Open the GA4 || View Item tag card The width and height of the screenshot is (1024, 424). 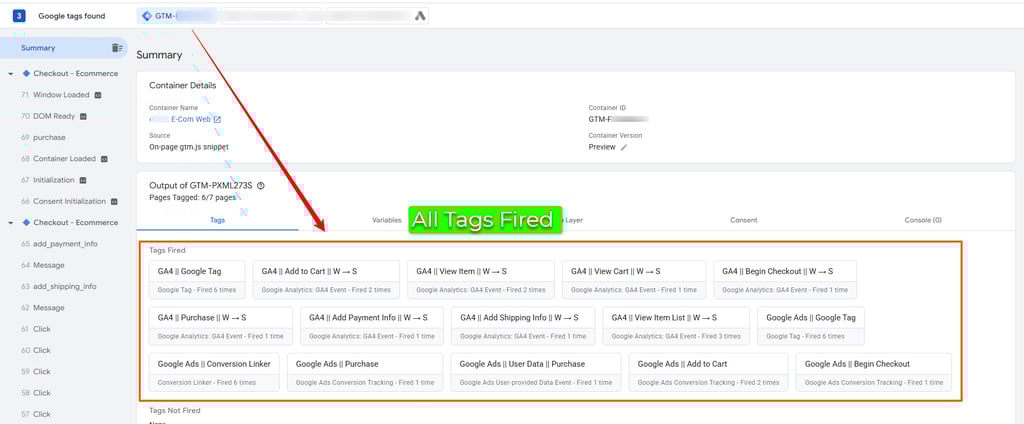click(481, 280)
